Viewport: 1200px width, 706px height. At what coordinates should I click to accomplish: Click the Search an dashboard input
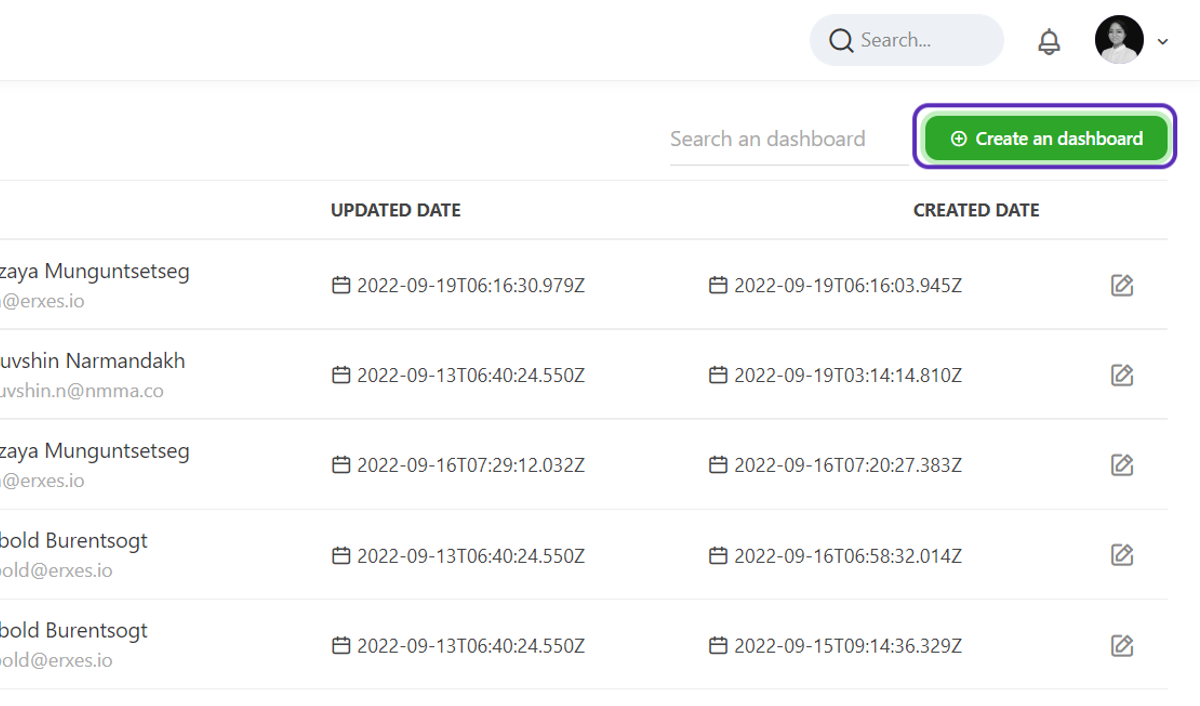click(789, 139)
